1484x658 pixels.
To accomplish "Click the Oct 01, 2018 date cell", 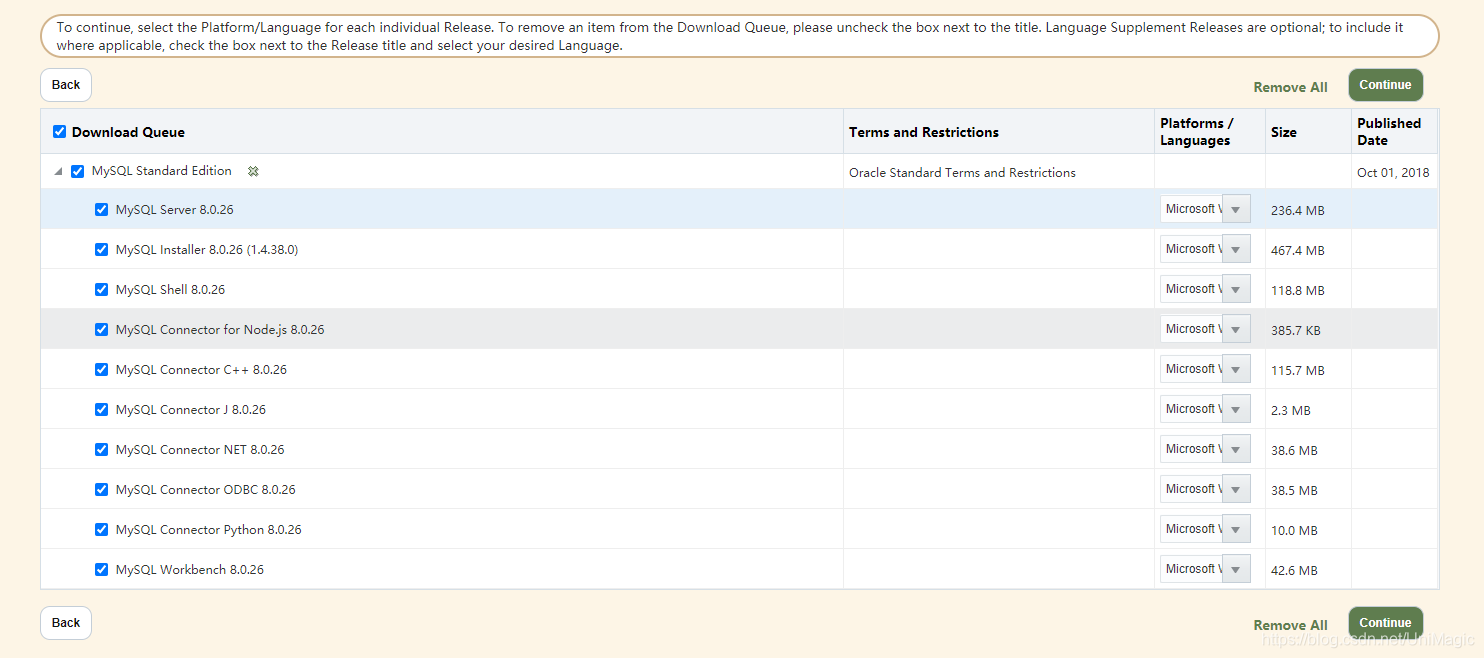I will 1393,173.
